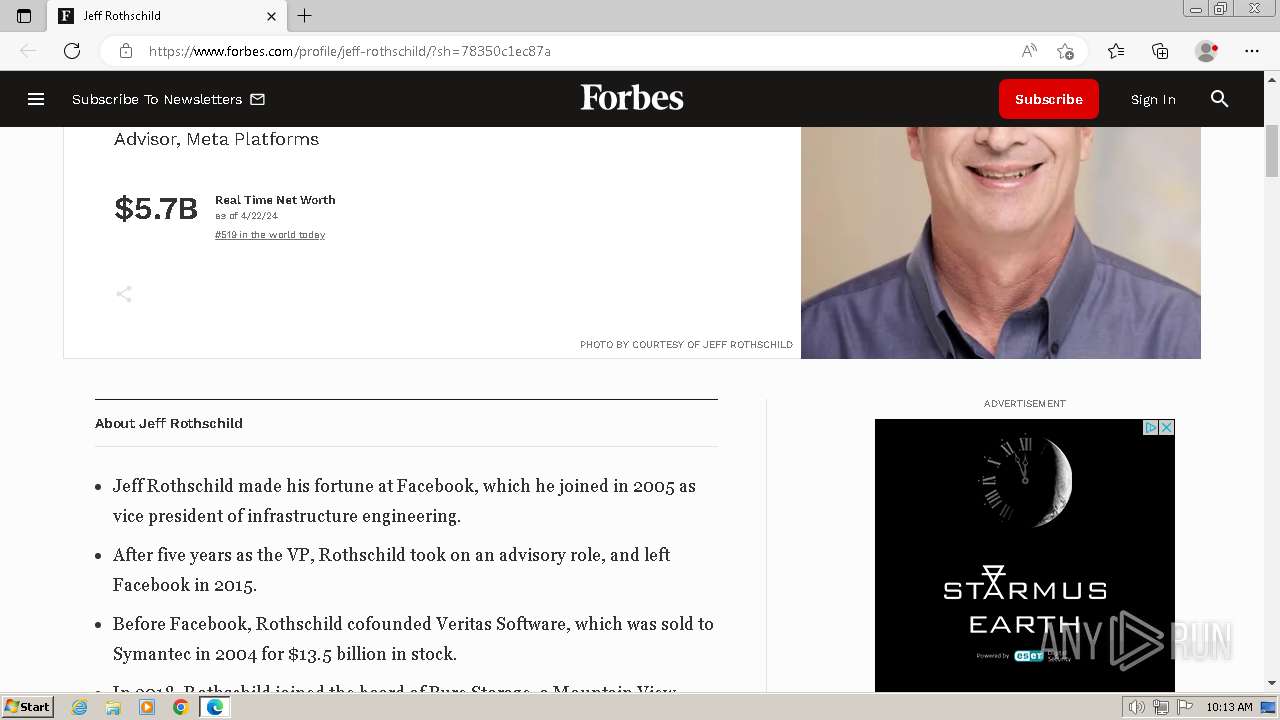The height and width of the screenshot is (720, 1280).
Task: Add this page to favorites star
Action: pos(1065,51)
